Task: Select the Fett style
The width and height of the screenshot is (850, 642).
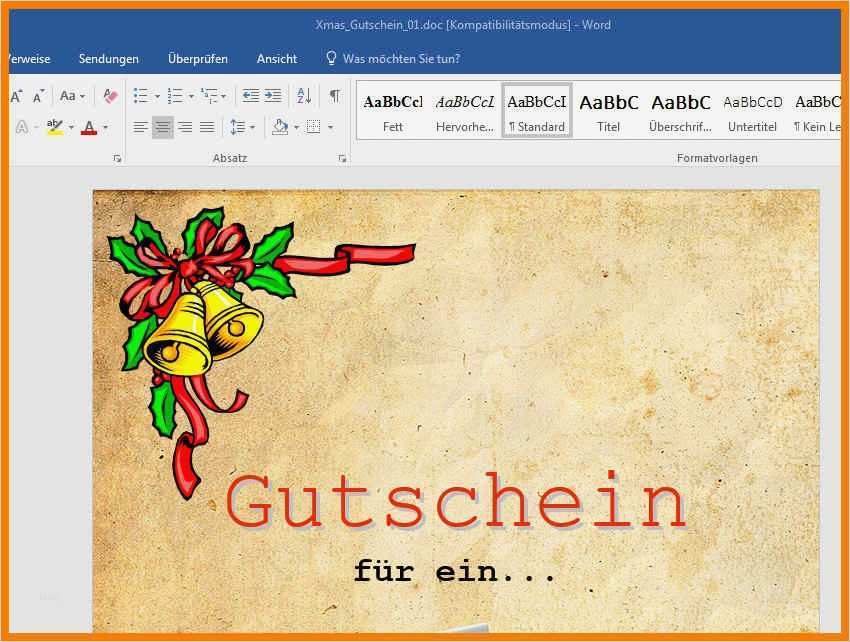Action: coord(391,108)
